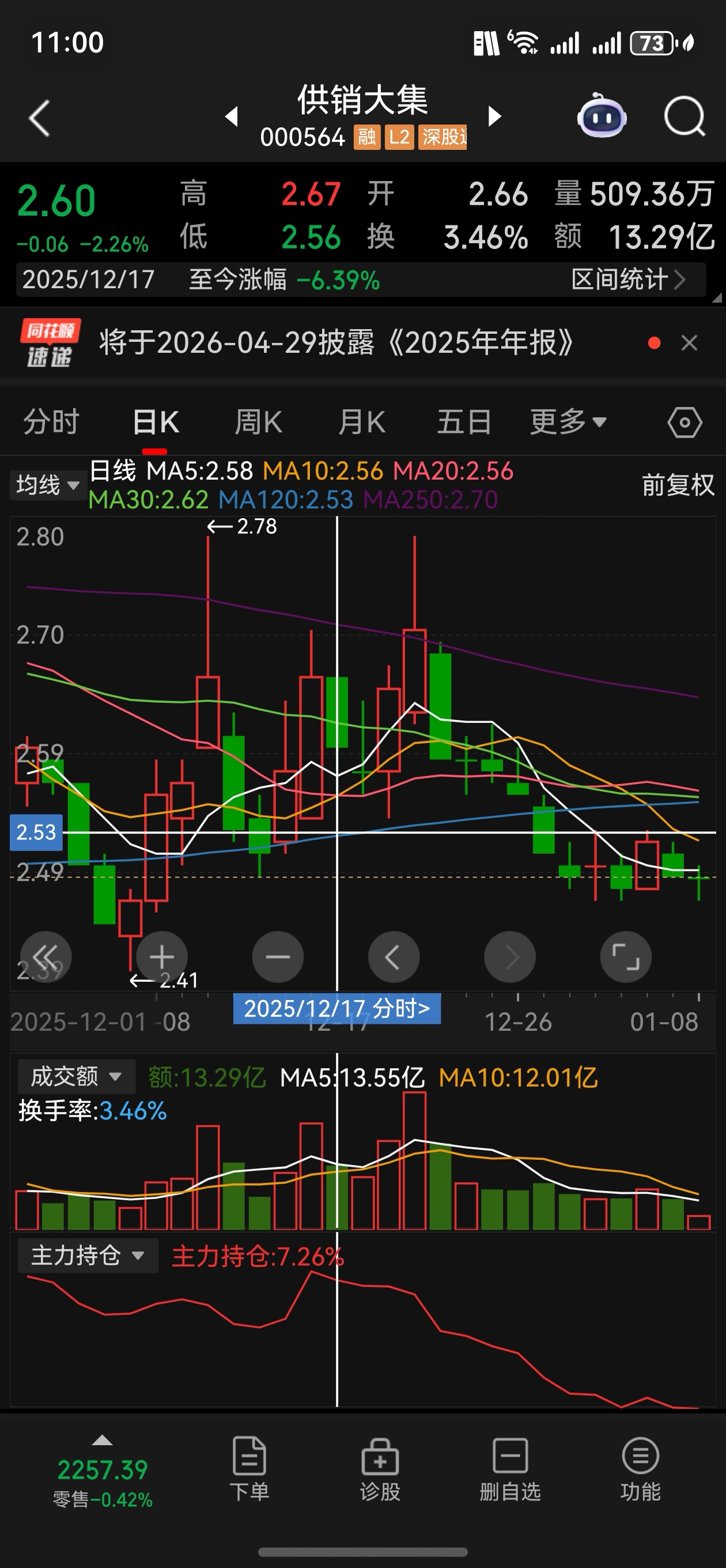Image resolution: width=726 pixels, height=1568 pixels.
Task: Open the 主力持仓 indicator dropdown
Action: [88, 1255]
